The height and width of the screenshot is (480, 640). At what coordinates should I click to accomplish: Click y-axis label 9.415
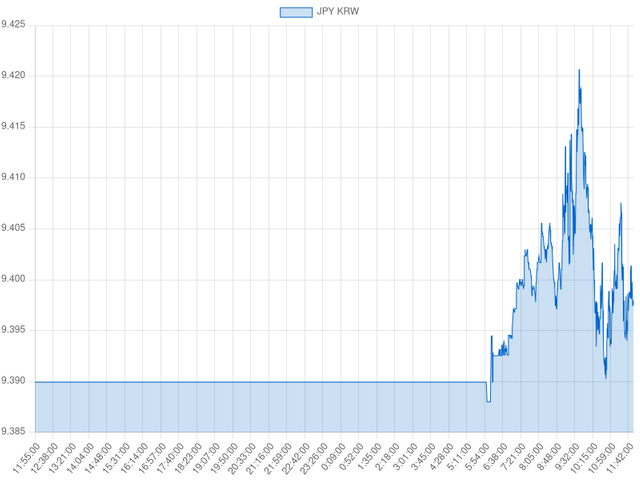(13, 127)
